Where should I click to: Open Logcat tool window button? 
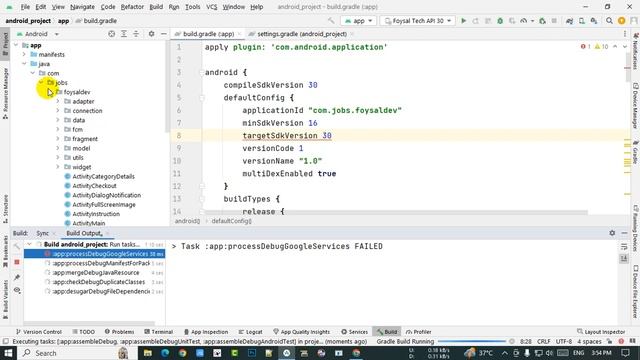pyautogui.click(x=250, y=332)
